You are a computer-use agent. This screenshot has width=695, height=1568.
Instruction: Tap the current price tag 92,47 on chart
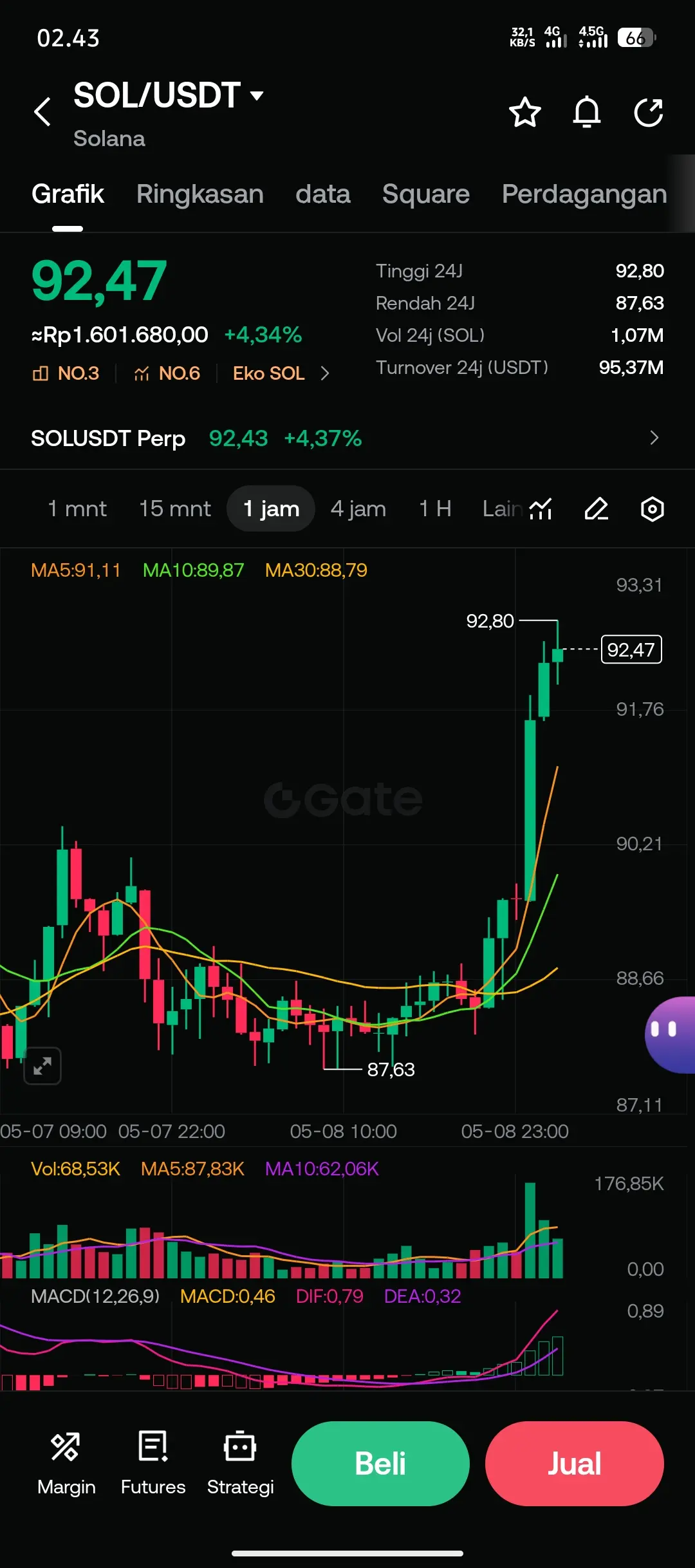click(x=631, y=649)
